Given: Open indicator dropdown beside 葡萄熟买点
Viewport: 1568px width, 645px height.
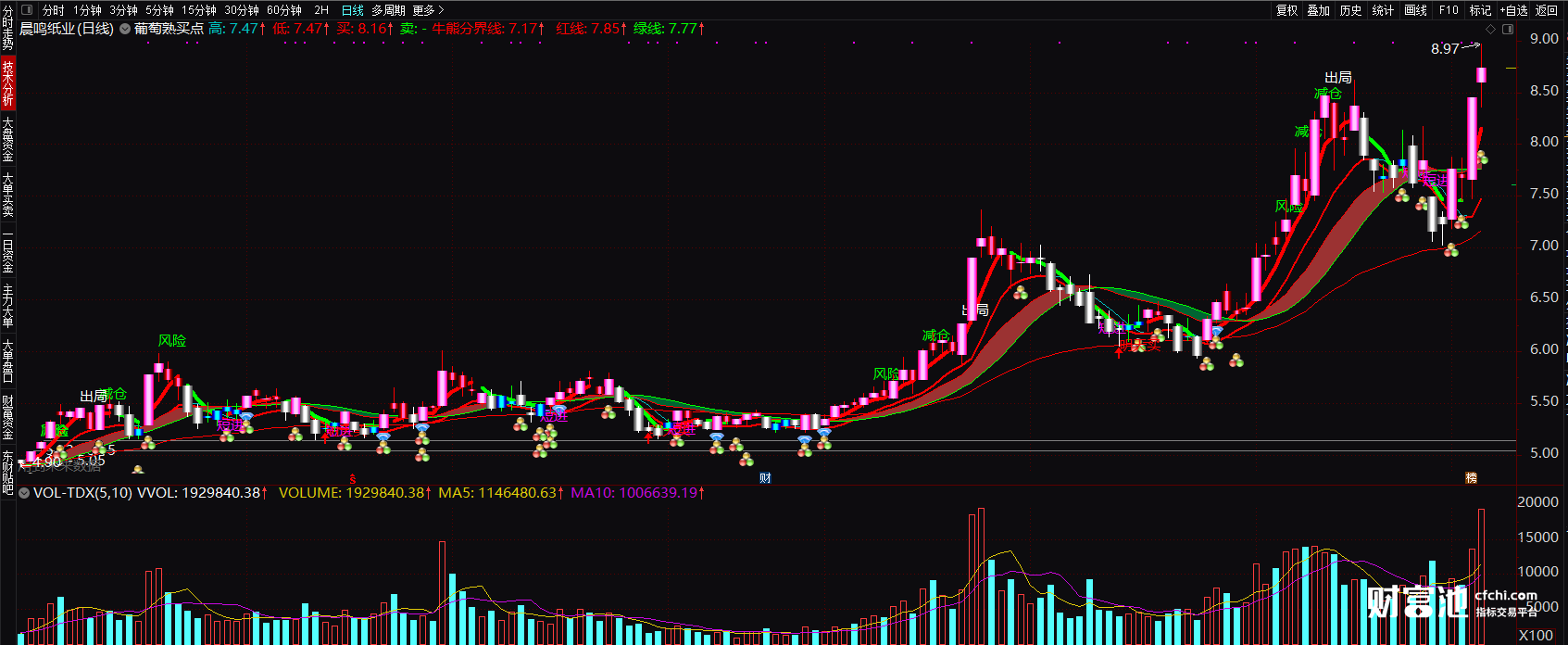Looking at the screenshot, I should 125,29.
